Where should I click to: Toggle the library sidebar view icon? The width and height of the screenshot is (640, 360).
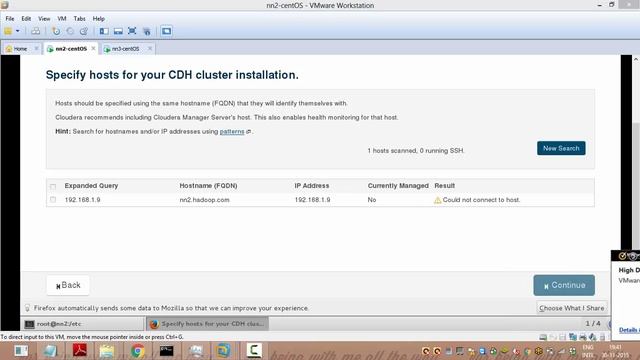click(x=104, y=31)
